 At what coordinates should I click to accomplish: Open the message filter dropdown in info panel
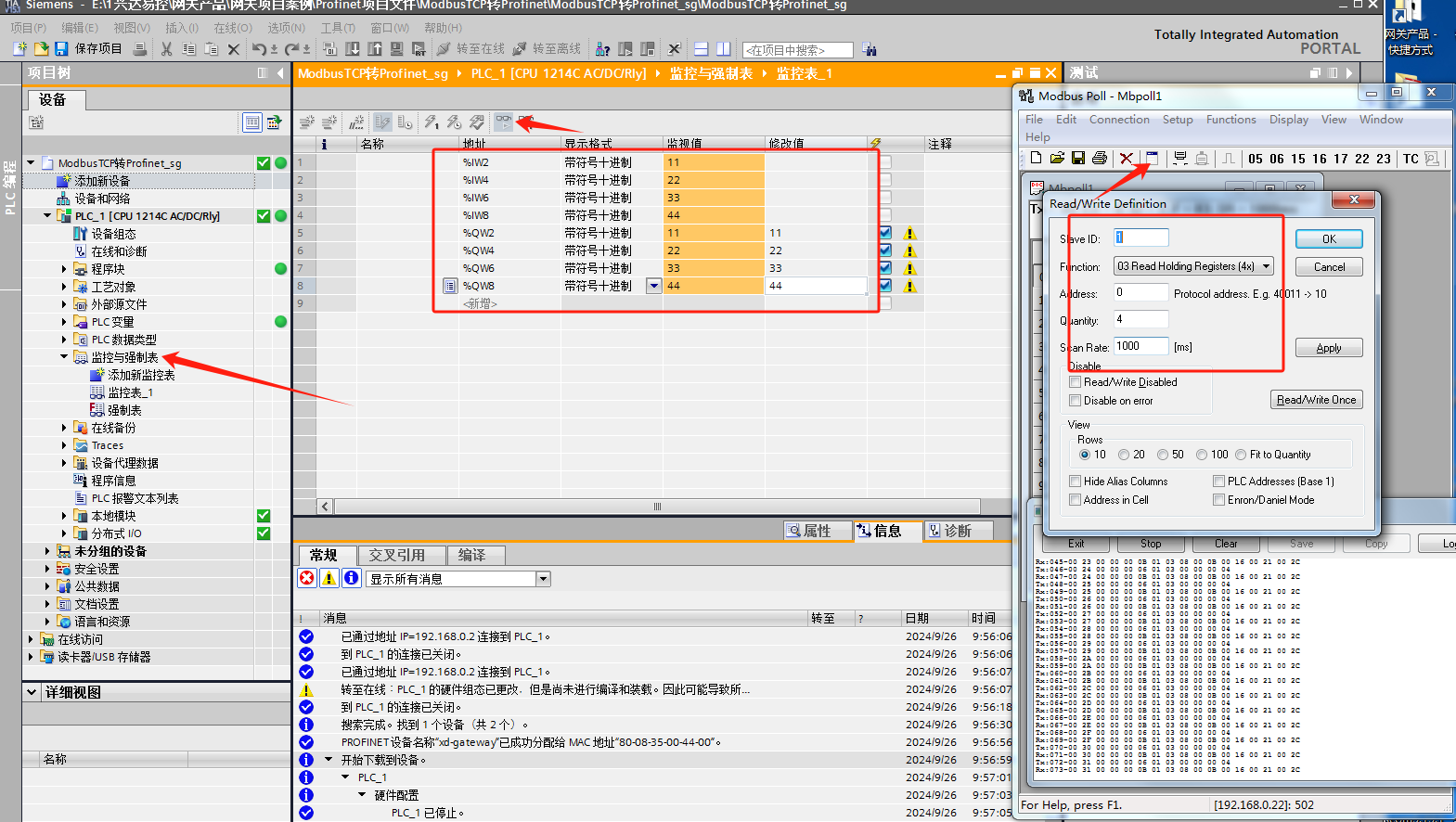click(x=543, y=579)
